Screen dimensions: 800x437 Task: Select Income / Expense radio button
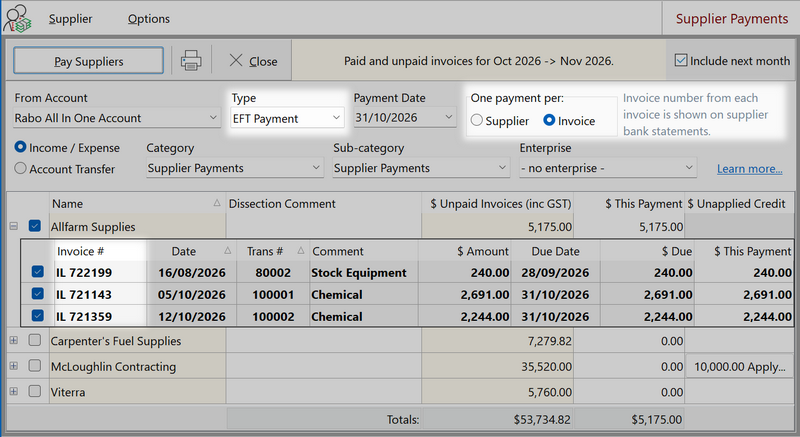click(20, 147)
